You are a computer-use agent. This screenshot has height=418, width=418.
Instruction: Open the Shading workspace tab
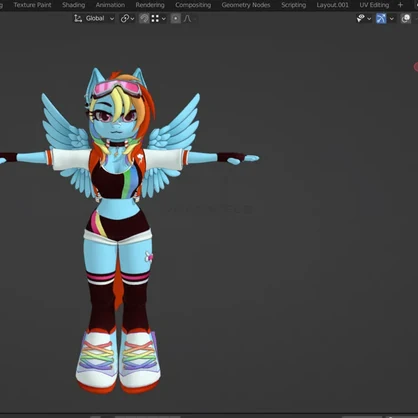click(74, 5)
